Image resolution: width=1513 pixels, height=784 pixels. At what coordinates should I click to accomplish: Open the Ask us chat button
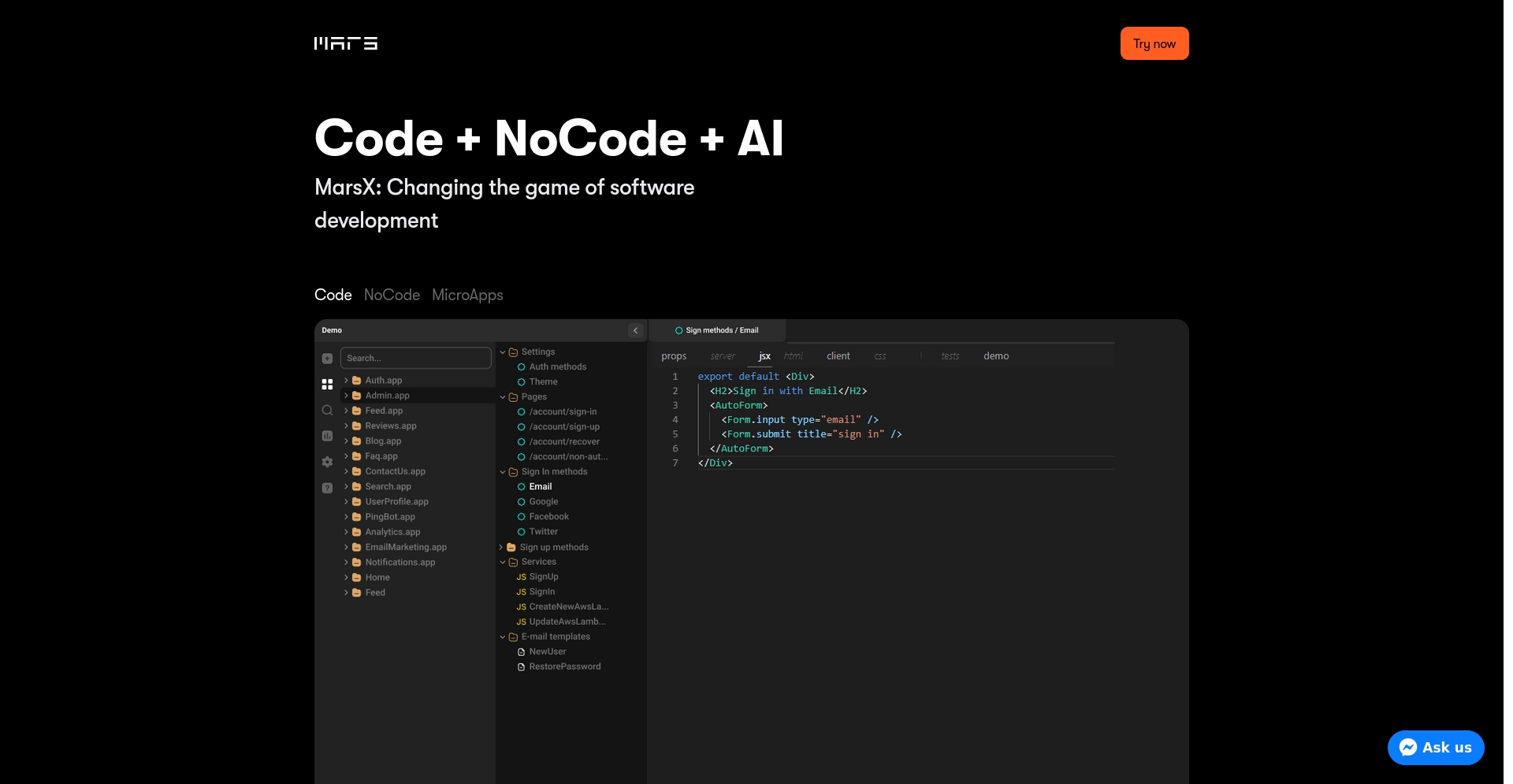(x=1436, y=747)
